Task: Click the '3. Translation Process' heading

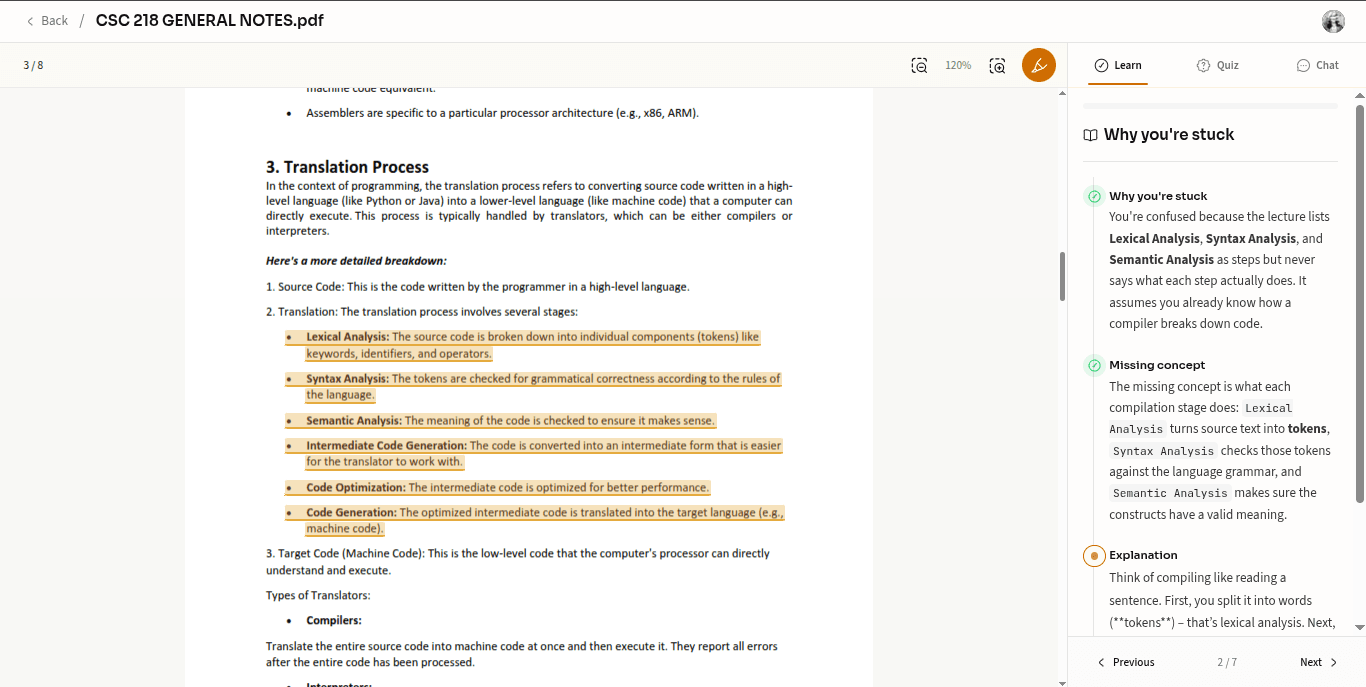Action: pyautogui.click(x=347, y=167)
